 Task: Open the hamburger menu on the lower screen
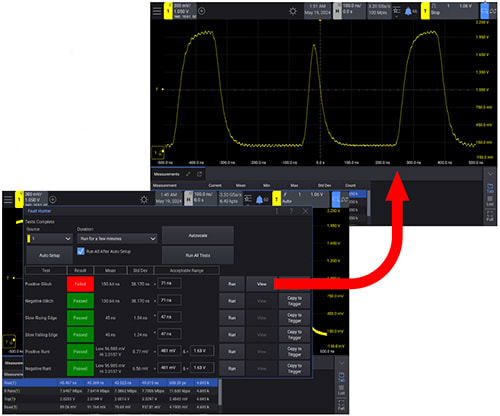[8, 200]
